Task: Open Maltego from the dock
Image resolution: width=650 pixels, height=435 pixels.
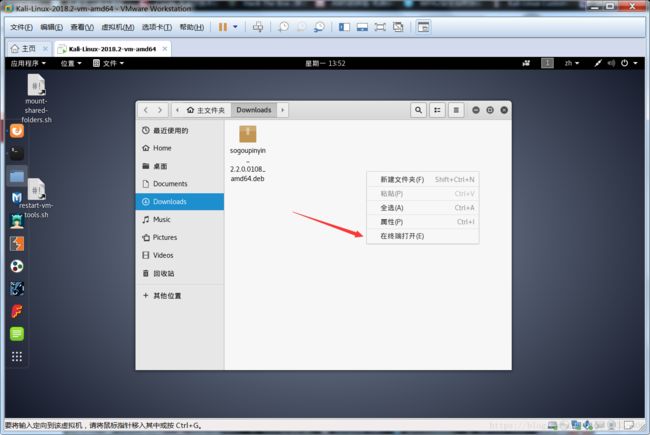Action: [17, 266]
